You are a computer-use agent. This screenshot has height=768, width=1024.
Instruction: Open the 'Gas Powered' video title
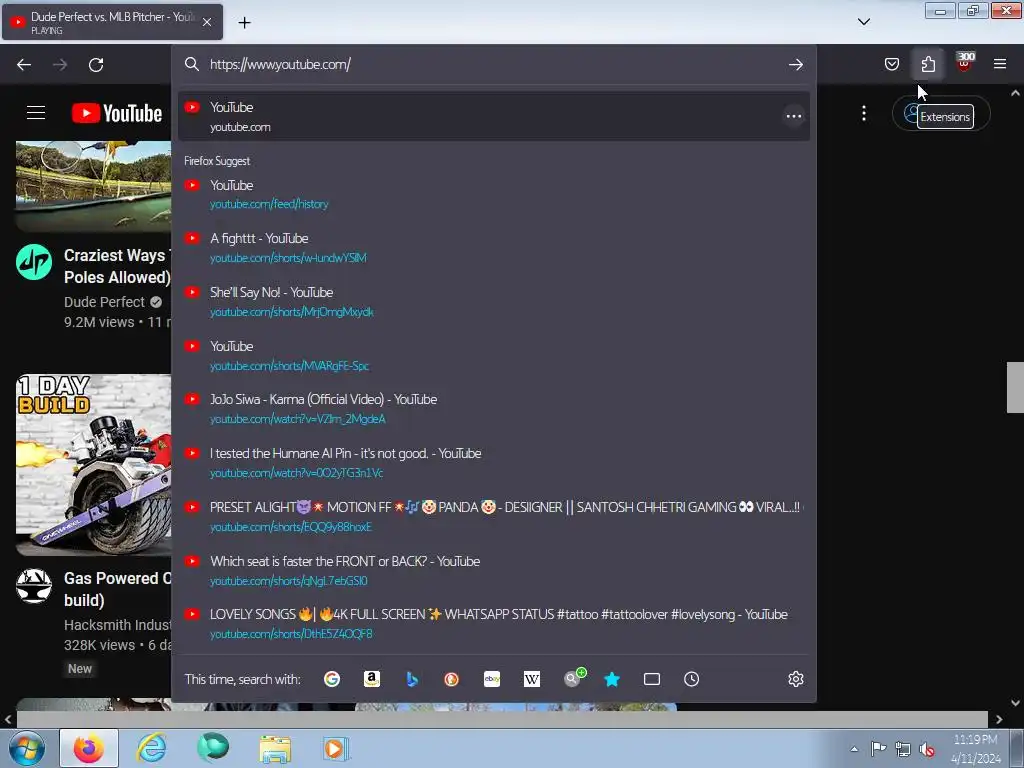tap(118, 589)
